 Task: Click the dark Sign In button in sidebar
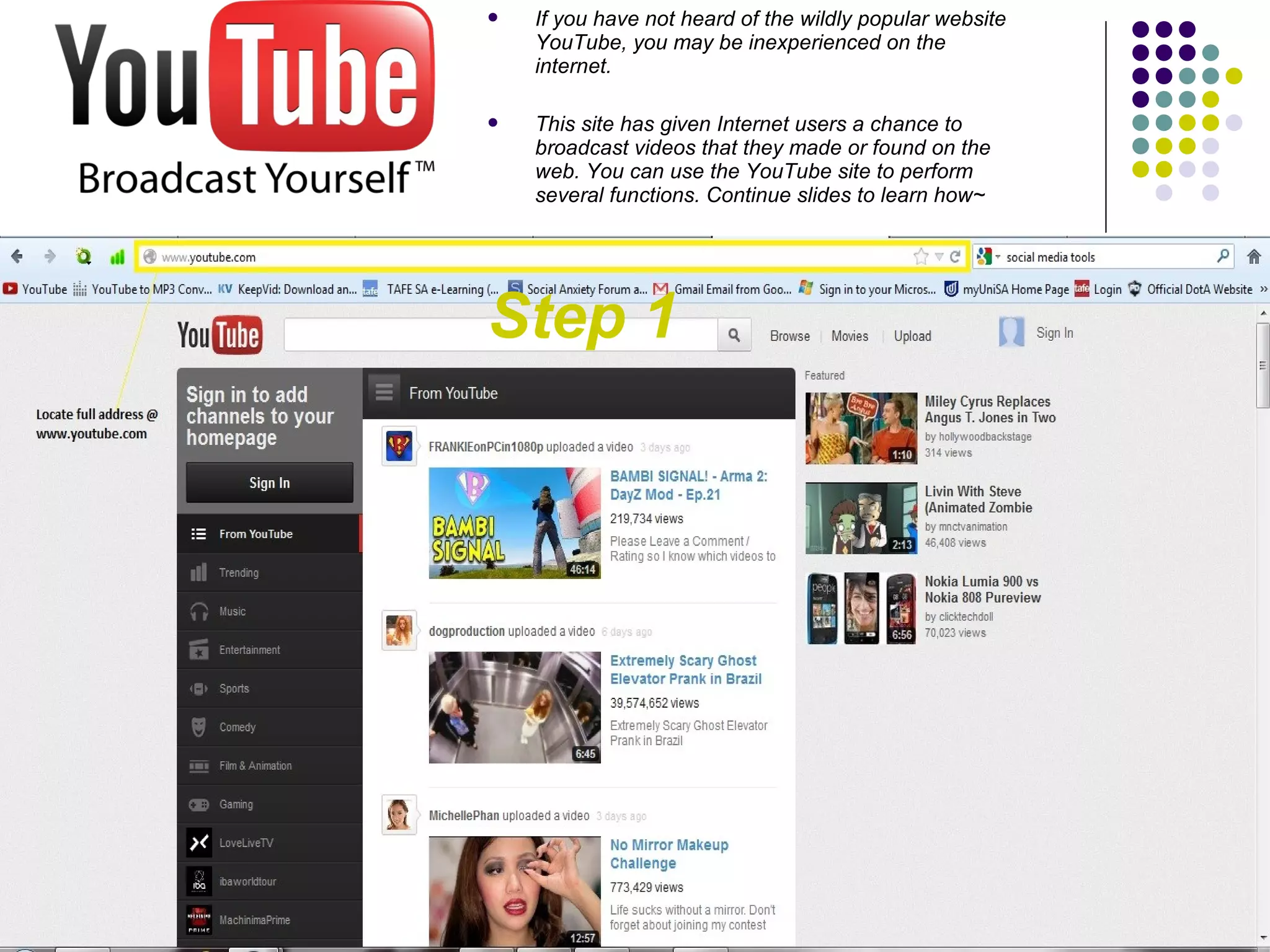click(270, 482)
